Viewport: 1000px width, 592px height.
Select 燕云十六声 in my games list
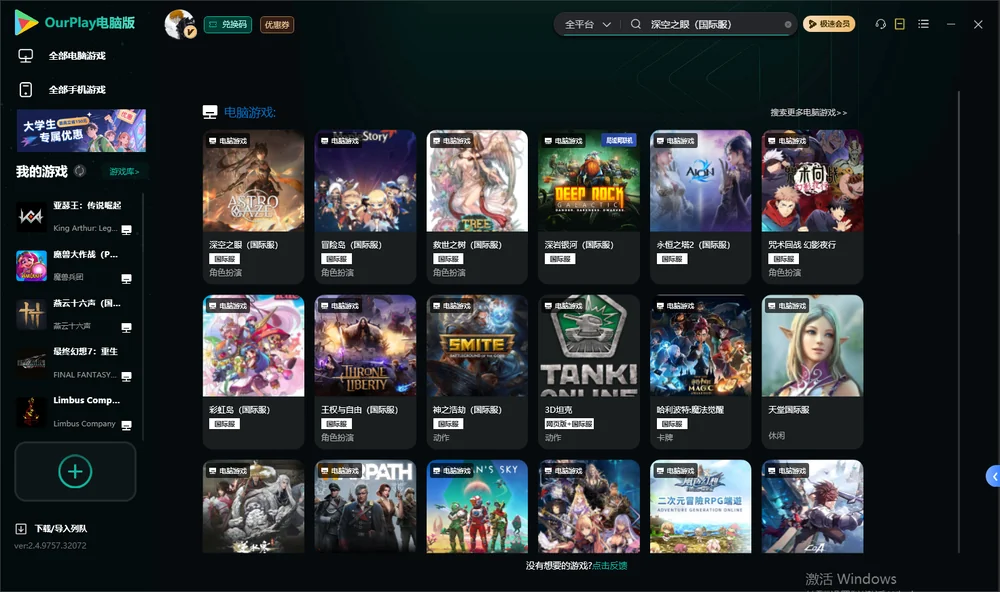[75, 314]
